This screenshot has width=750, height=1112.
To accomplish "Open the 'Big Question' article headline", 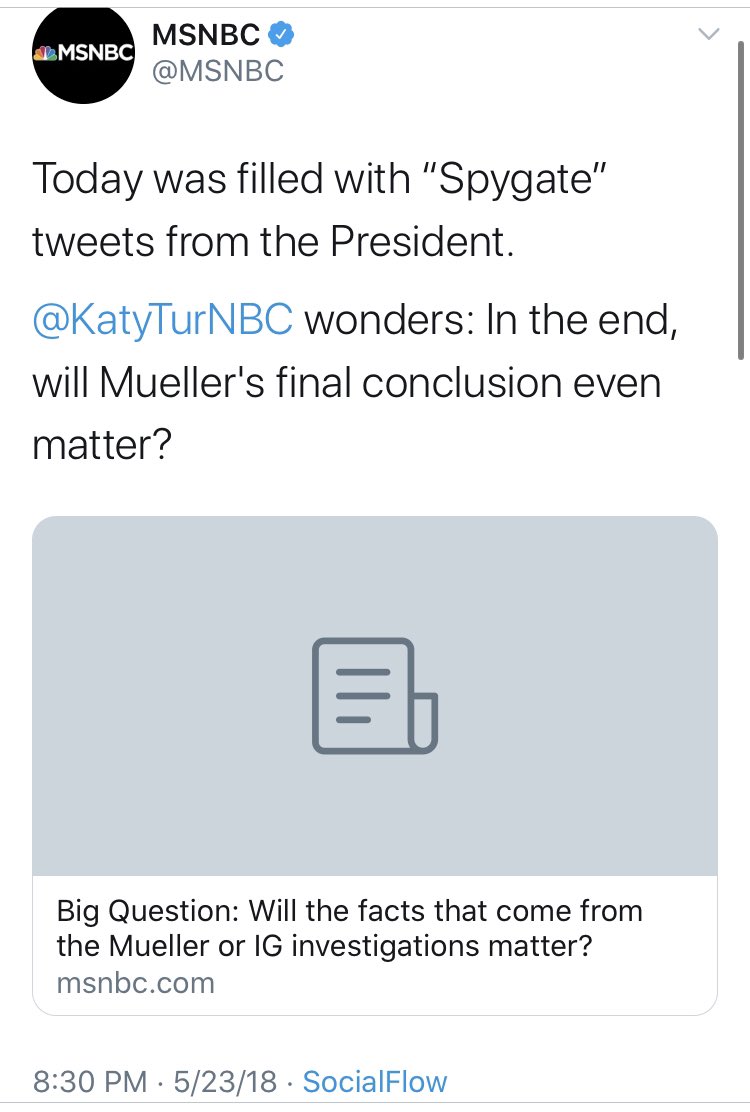I will [x=349, y=928].
